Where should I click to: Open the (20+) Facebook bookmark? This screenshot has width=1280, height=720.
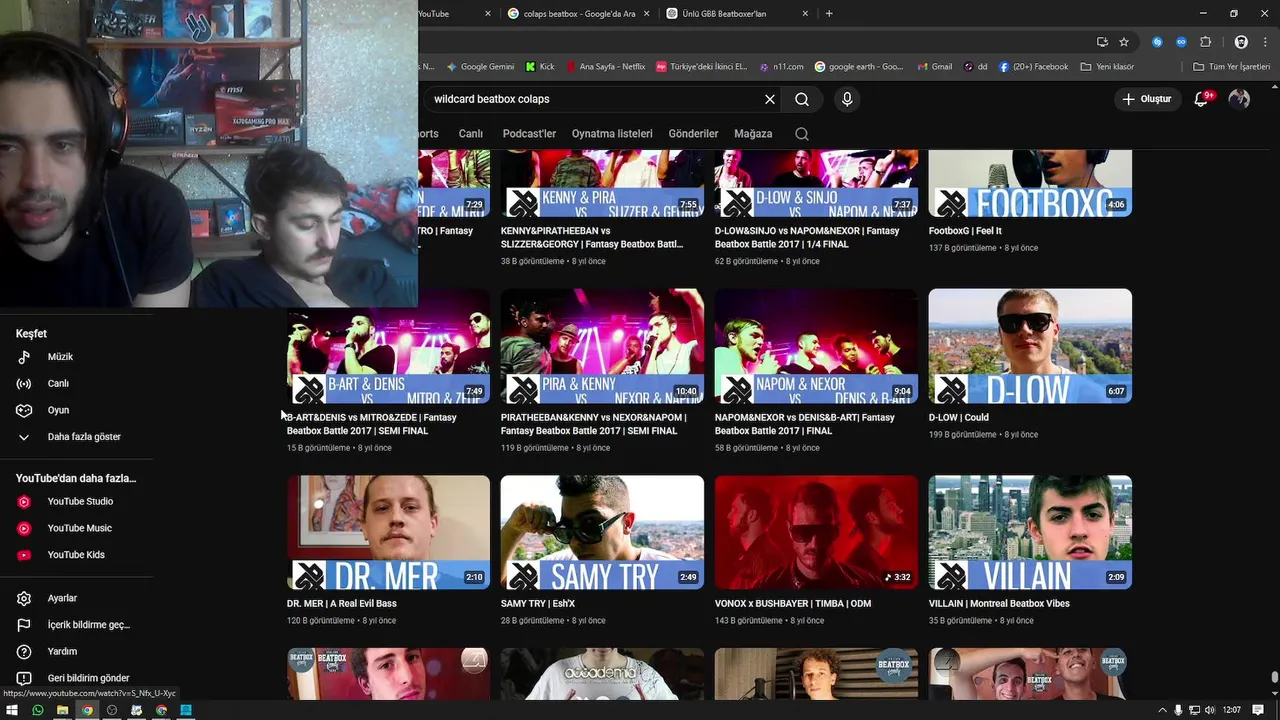point(1033,67)
